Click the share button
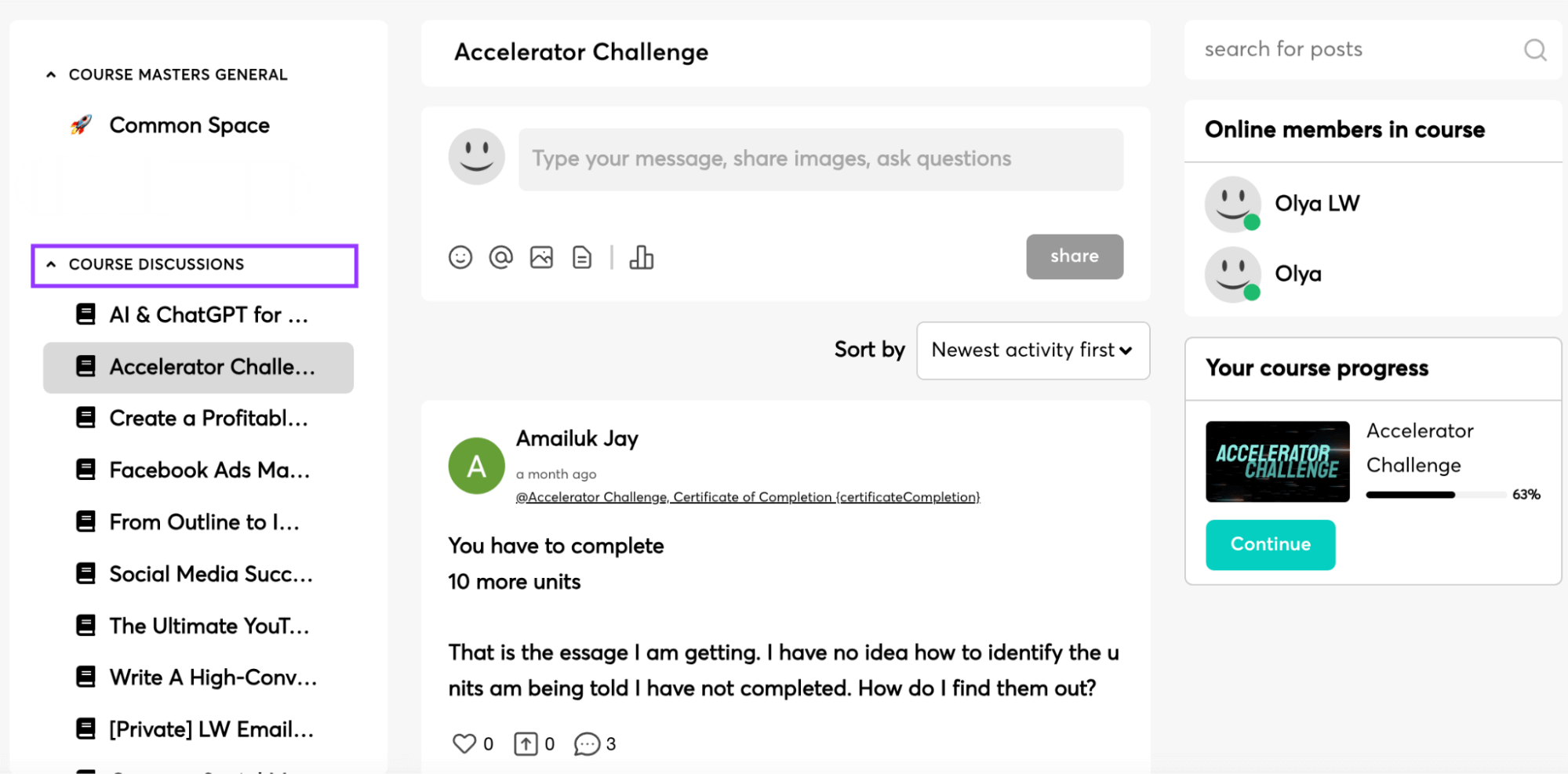The image size is (1568, 774). tap(1074, 256)
